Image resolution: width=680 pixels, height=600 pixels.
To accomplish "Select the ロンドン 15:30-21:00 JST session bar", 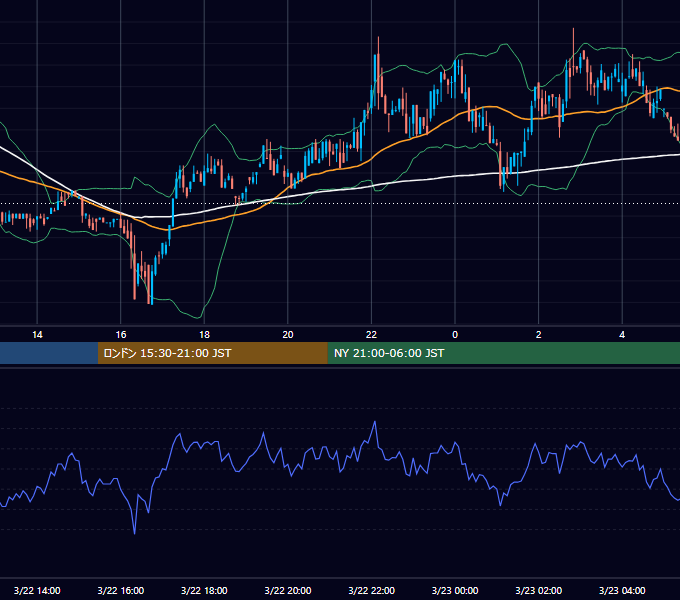I will pyautogui.click(x=212, y=353).
